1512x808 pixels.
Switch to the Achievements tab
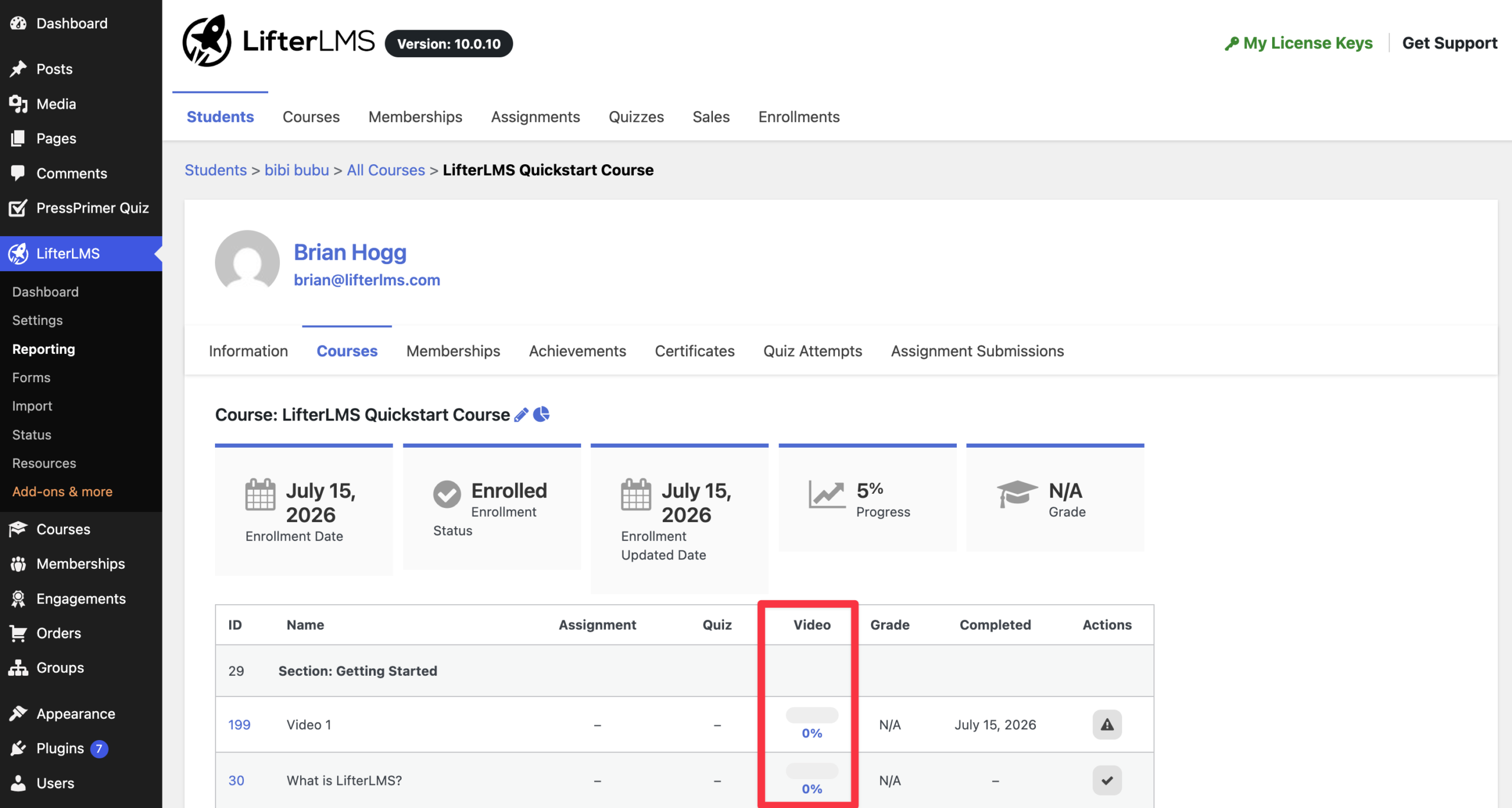point(577,351)
